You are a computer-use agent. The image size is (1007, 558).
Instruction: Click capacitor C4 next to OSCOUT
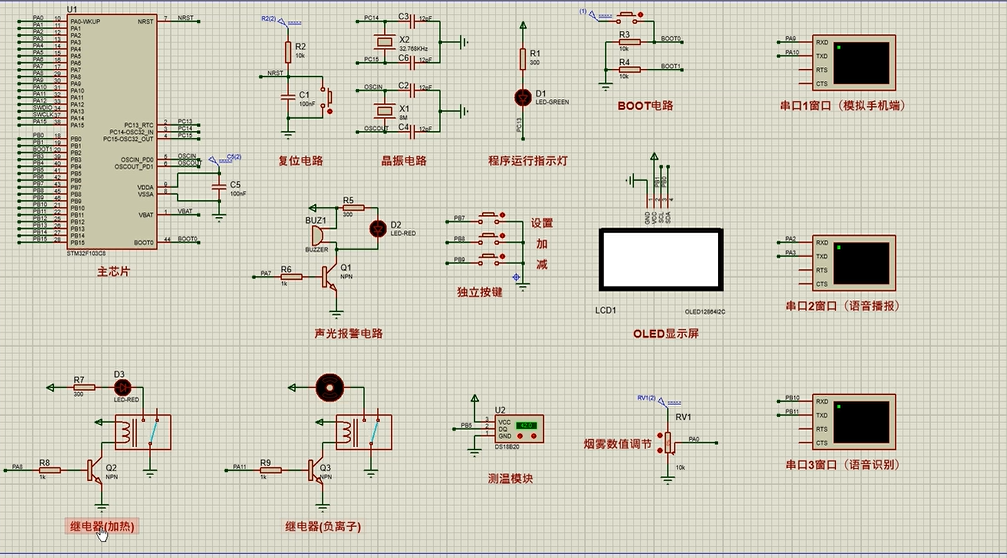point(411,132)
